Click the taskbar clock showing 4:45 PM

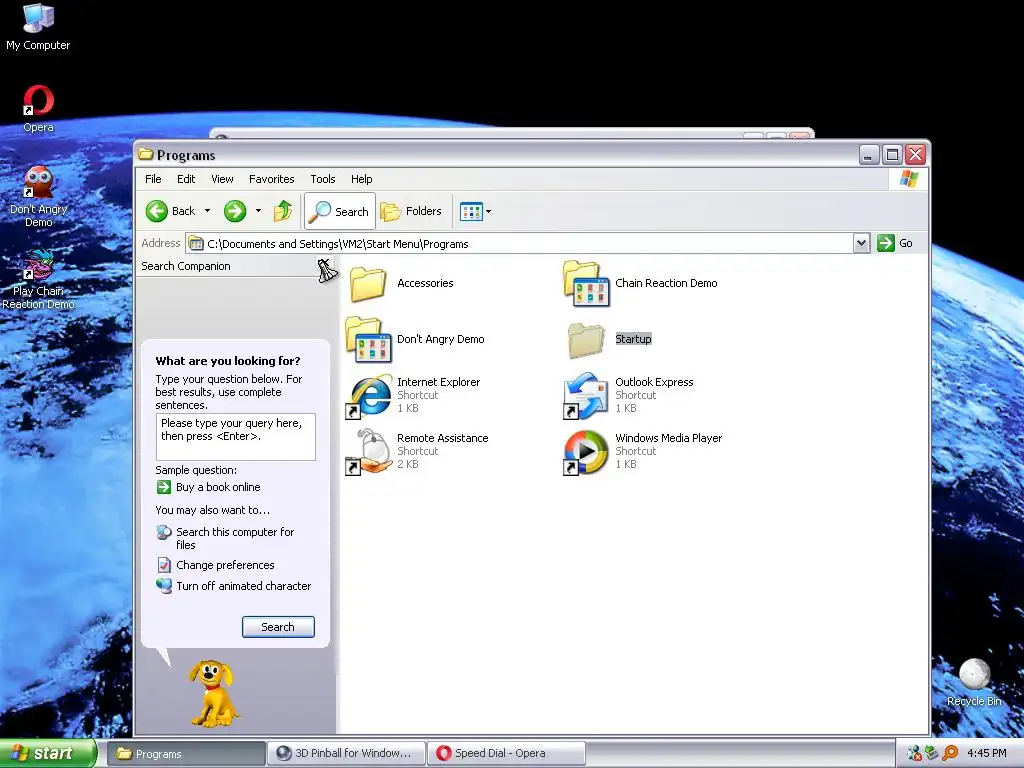(x=986, y=753)
